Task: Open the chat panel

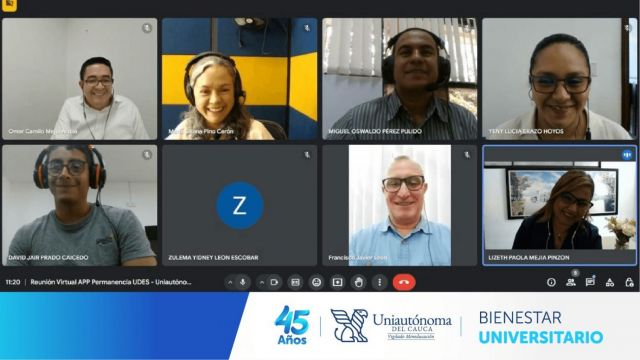Action: tap(590, 282)
